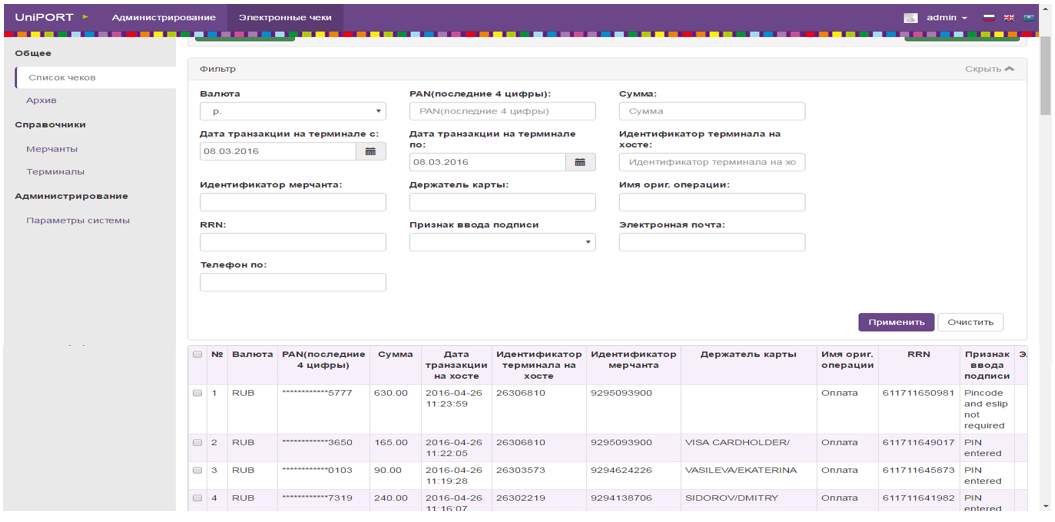Click the RRN filter input field

point(293,242)
